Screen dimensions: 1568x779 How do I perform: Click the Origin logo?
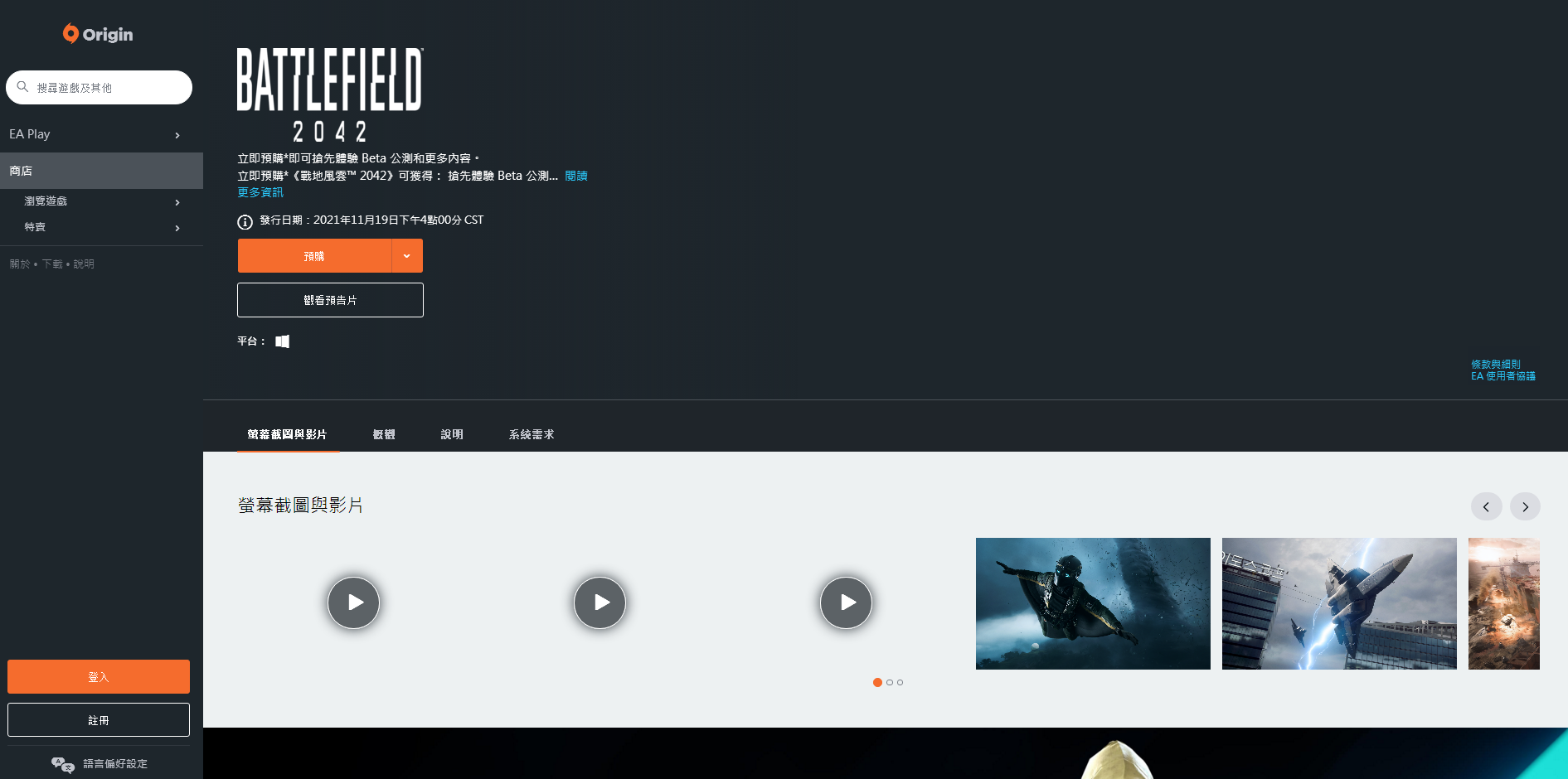[x=98, y=34]
